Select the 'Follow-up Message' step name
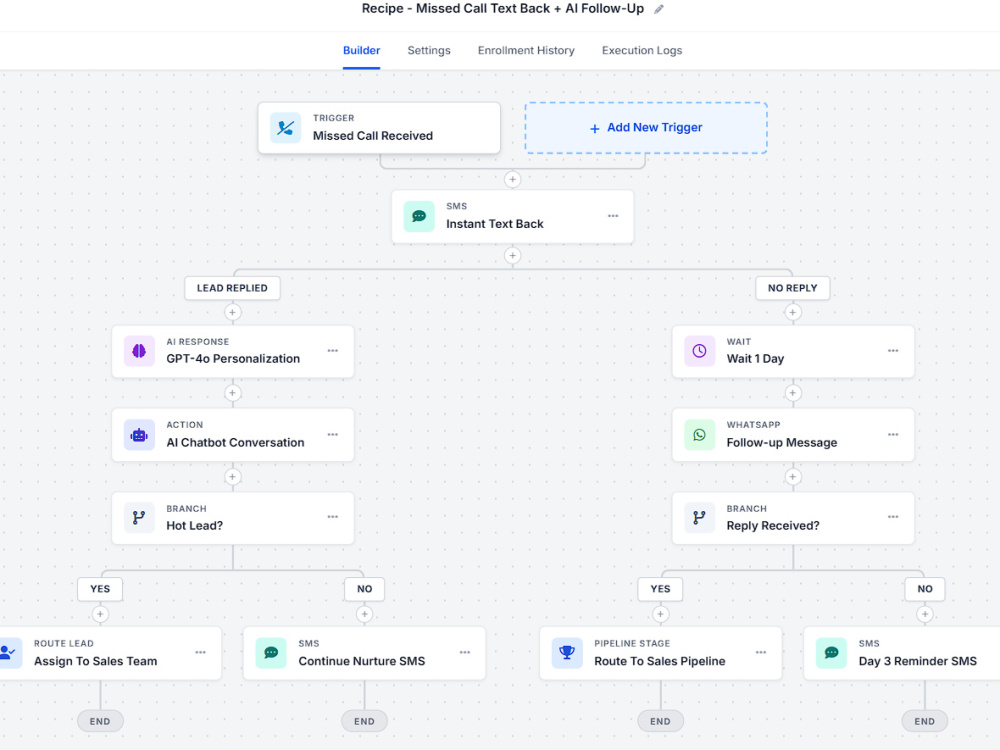This screenshot has width=1000, height=750. point(782,443)
